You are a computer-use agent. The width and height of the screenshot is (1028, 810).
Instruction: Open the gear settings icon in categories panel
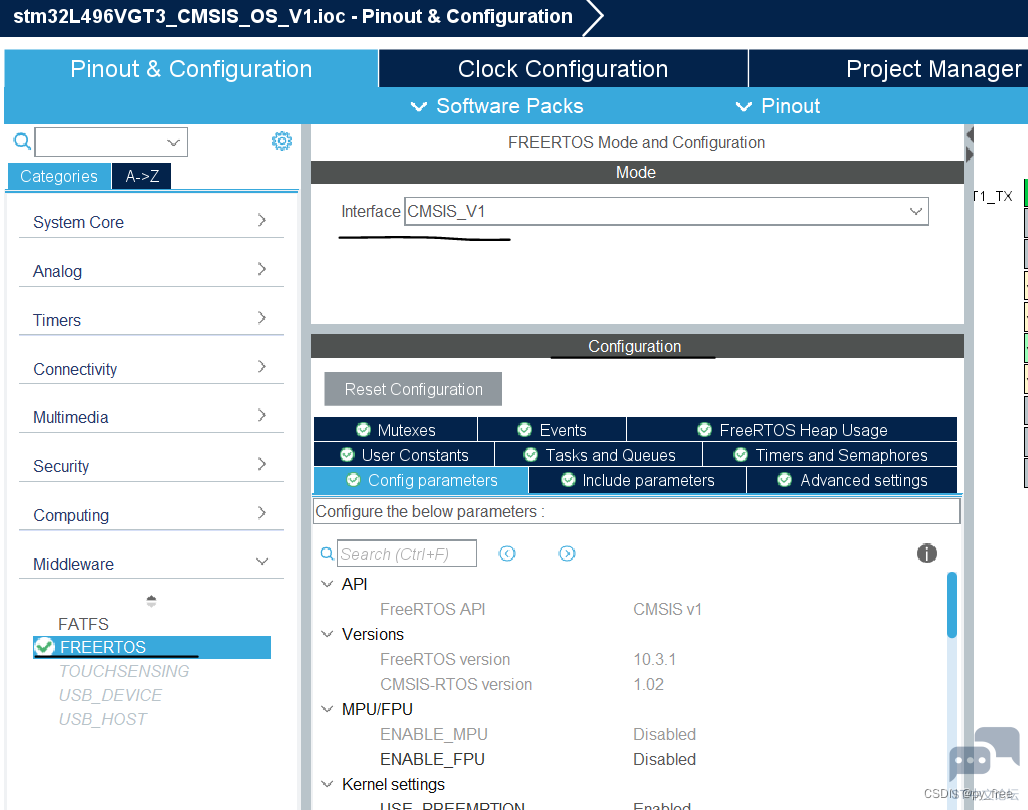point(282,141)
